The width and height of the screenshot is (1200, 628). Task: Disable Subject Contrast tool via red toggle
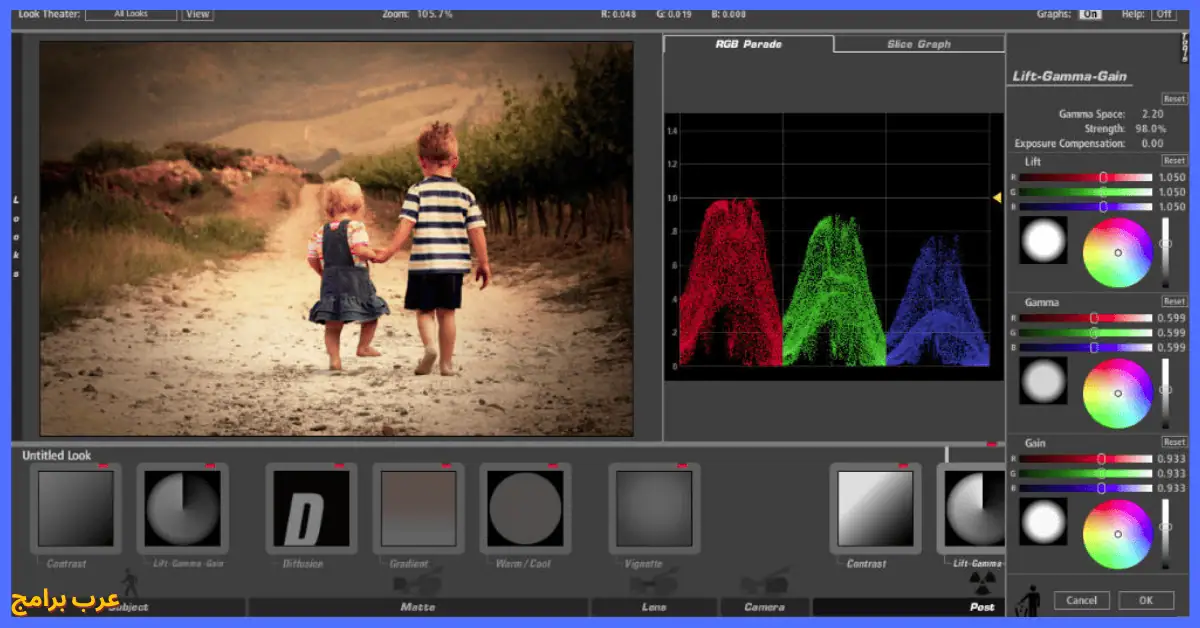[103, 466]
